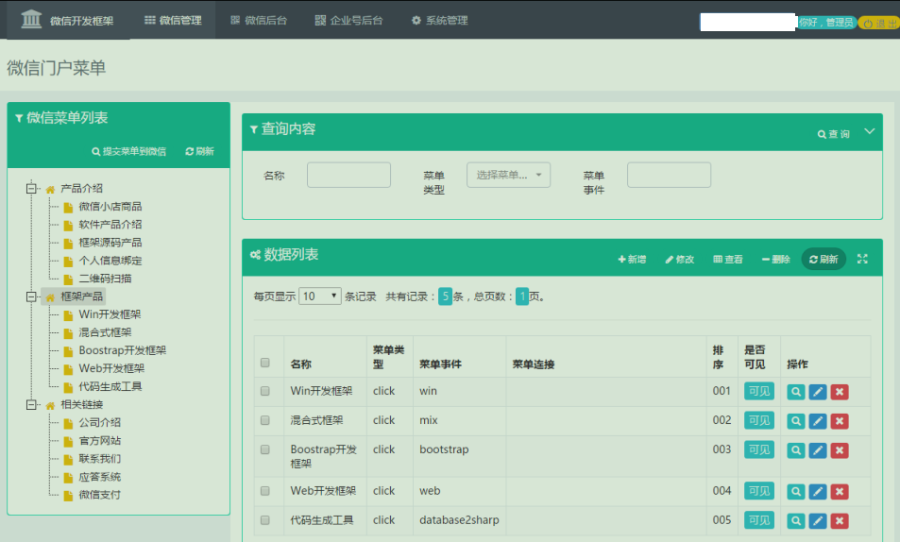900x542 pixels.
Task: Delete the Boostrap开发框架 row with the red X
Action: [839, 451]
